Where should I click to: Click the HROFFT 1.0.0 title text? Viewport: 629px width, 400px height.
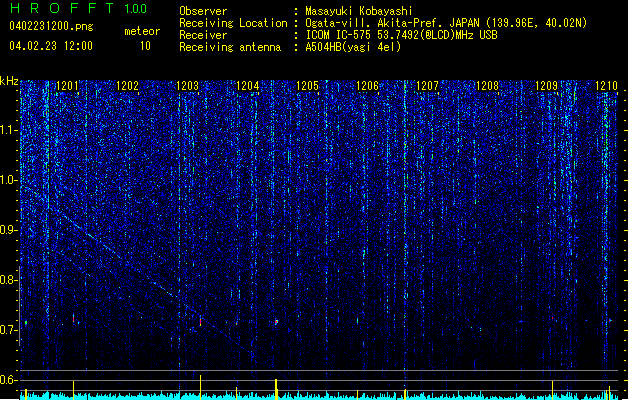(78, 8)
